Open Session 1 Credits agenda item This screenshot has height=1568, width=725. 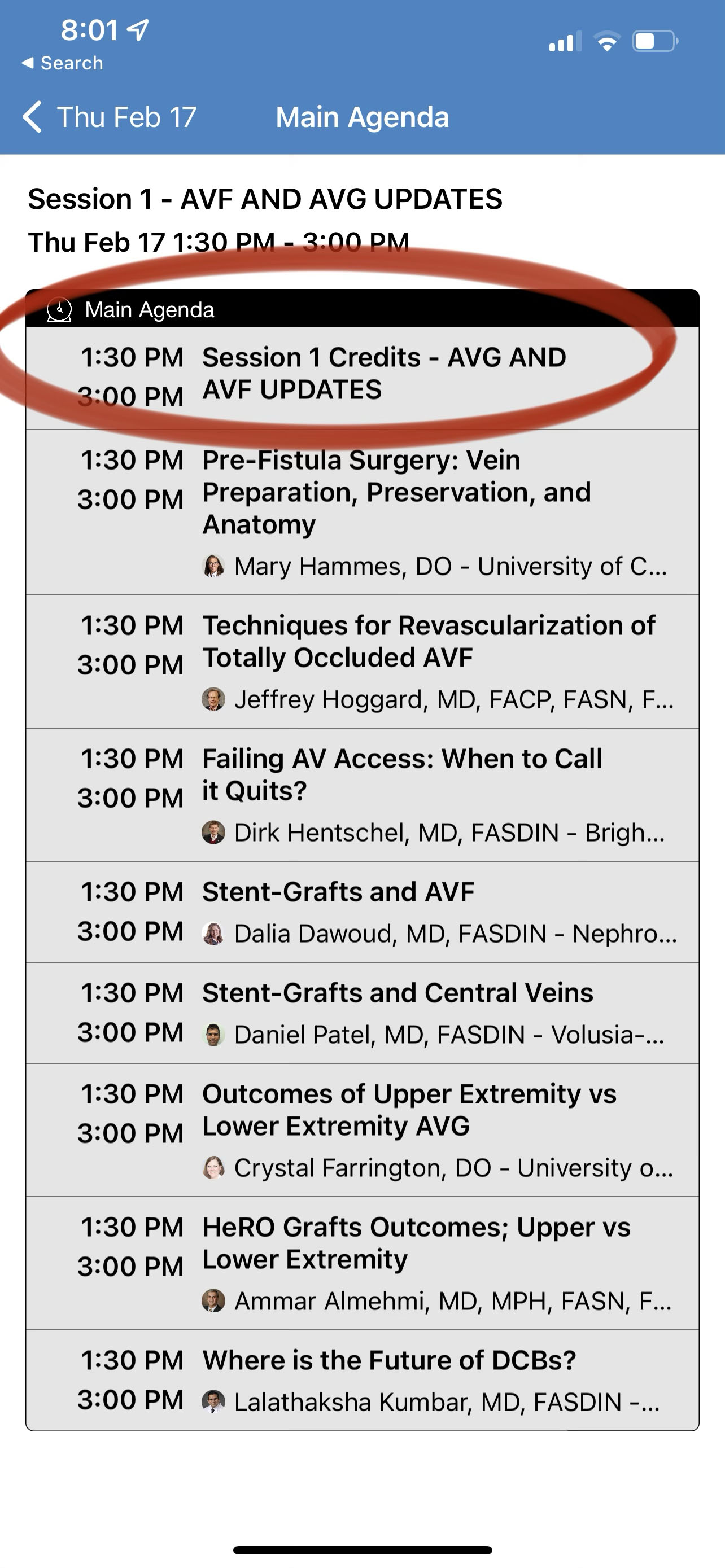pyautogui.click(x=383, y=373)
